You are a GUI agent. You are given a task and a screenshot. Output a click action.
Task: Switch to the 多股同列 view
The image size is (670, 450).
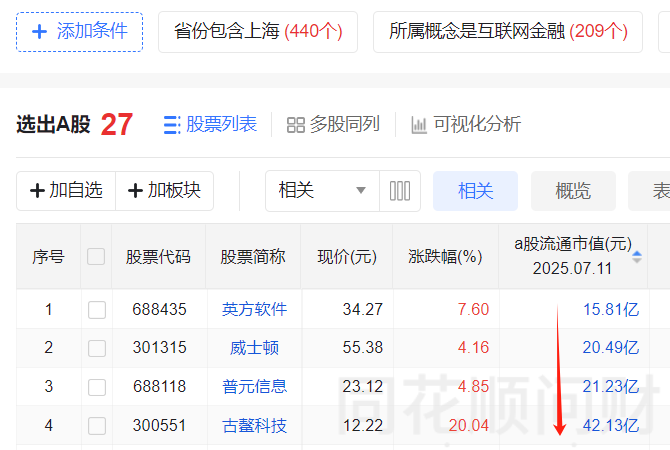pyautogui.click(x=333, y=125)
